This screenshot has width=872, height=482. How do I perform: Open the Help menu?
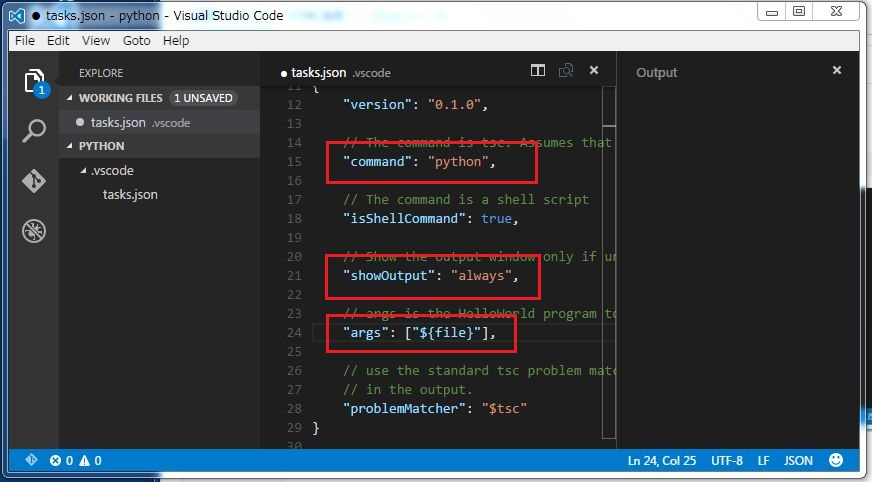(x=176, y=41)
